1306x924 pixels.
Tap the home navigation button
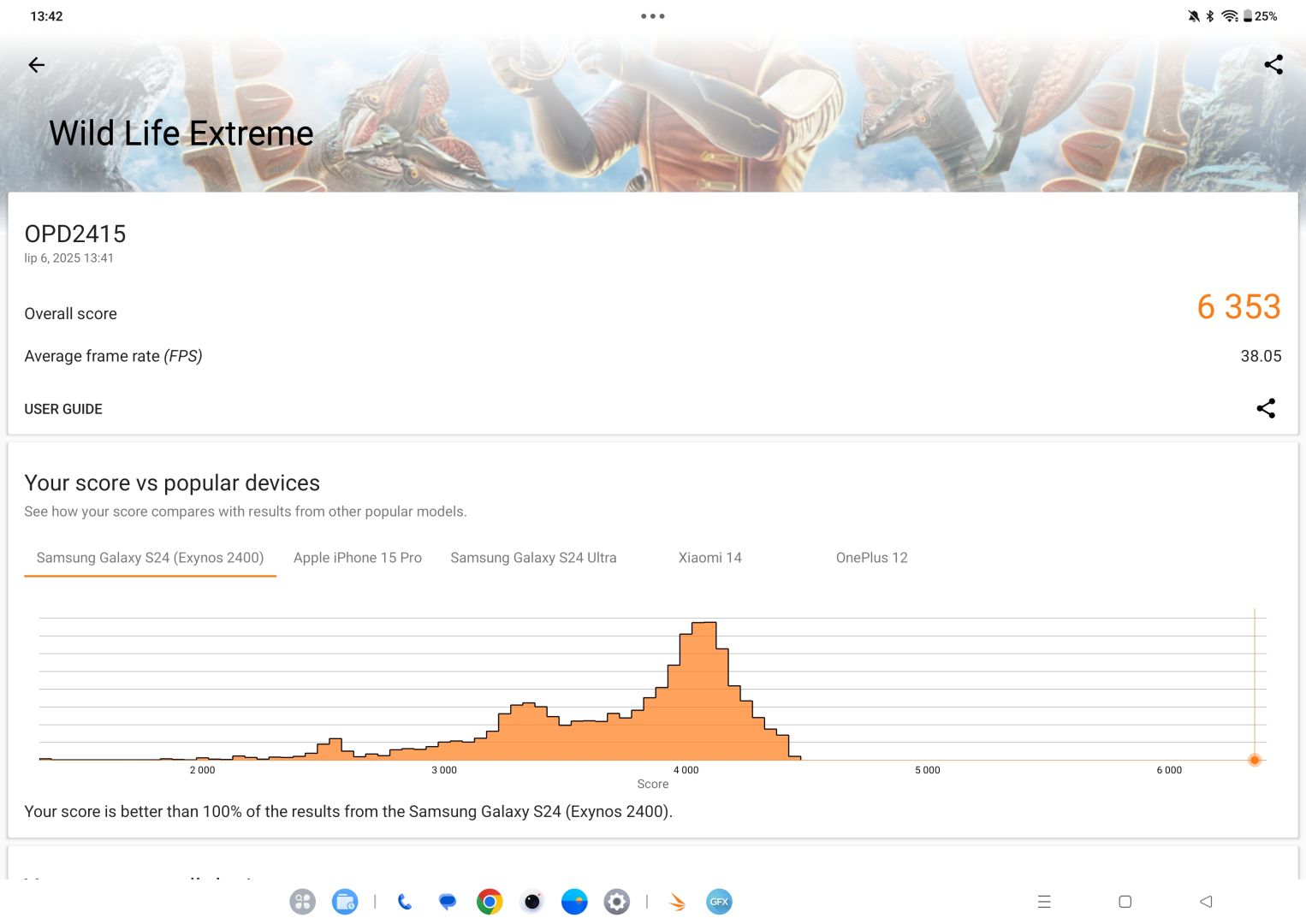click(x=1125, y=902)
